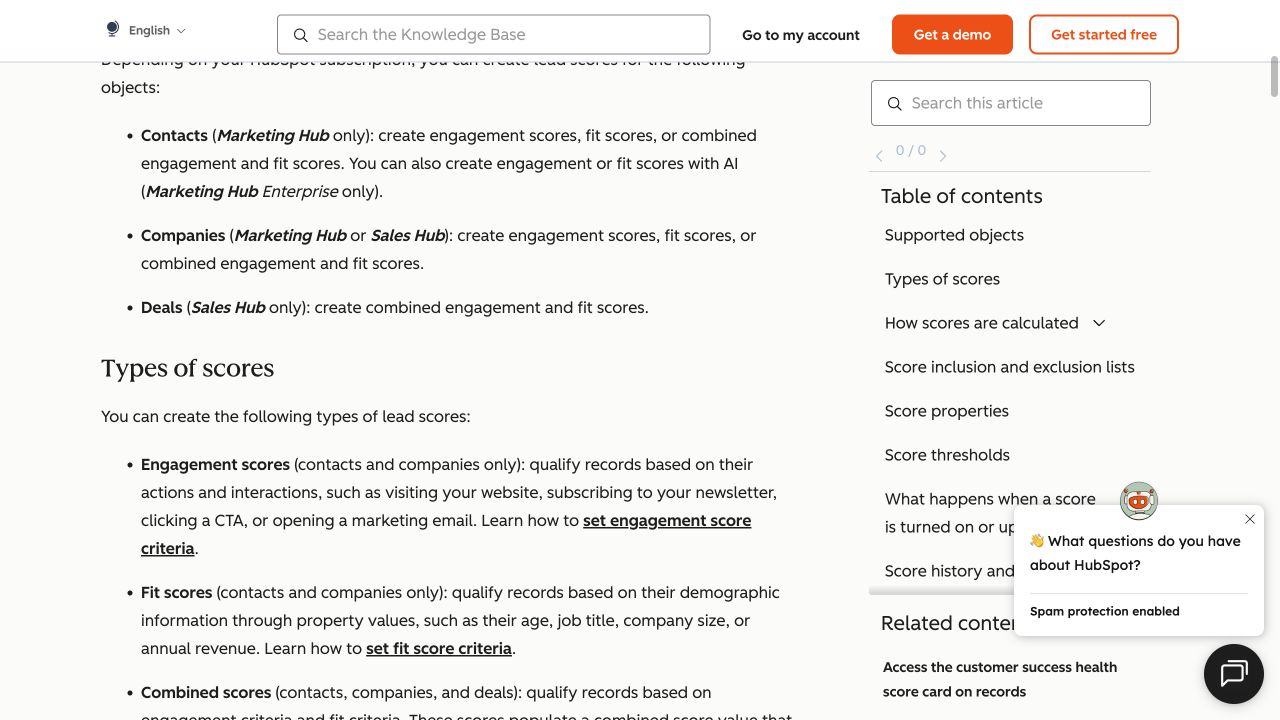Click the article search magnifier icon

(894, 103)
